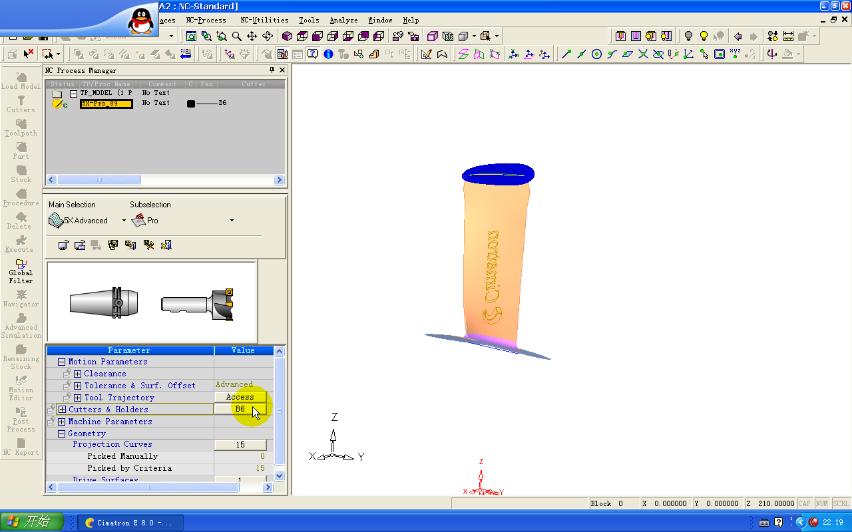Screen dimensions: 852x532
Task: Click the Projection Curves 15 button
Action: [240, 445]
